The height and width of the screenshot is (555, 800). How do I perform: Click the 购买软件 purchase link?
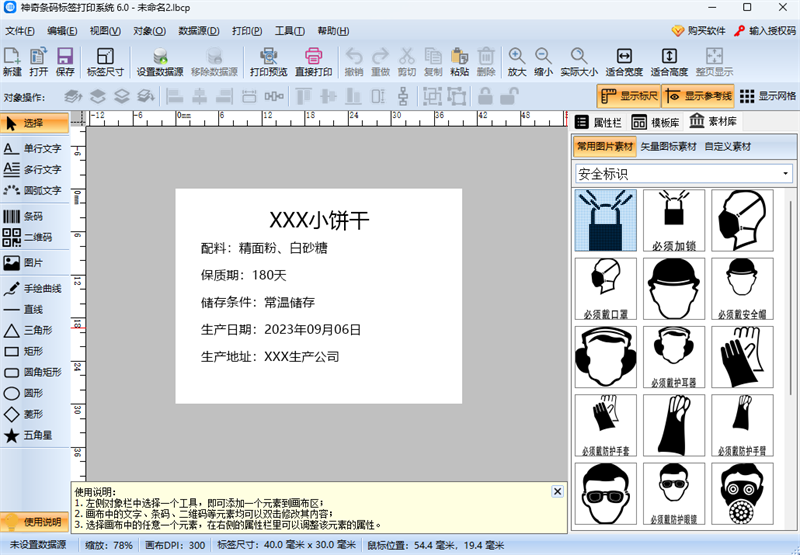coord(698,31)
